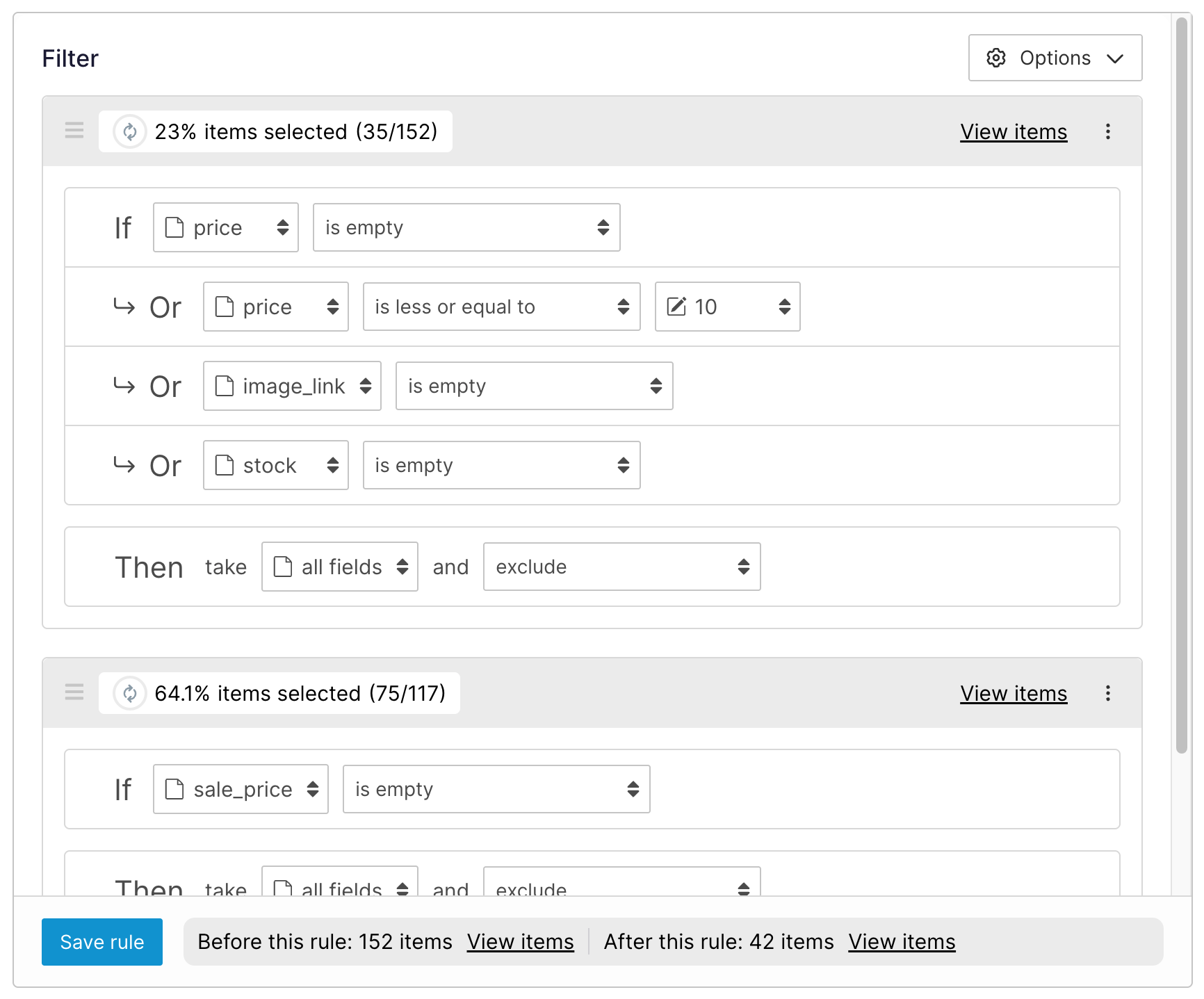Open the three-dot menu of the first filter block
Image resolution: width=1204 pixels, height=999 pixels.
tap(1107, 131)
